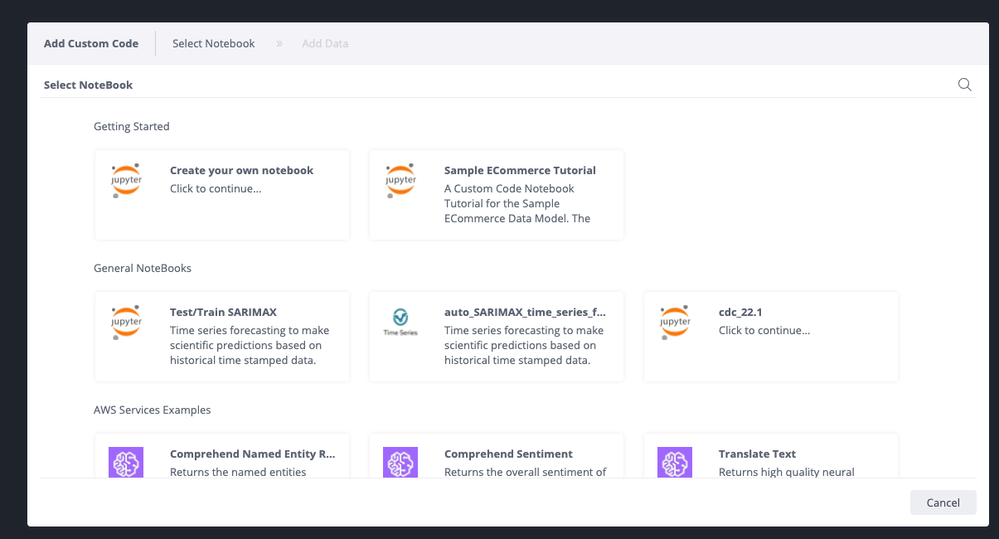Screen dimensions: 999x539
Task: Click Comprehend Sentiment purple brain icon
Action: click(x=401, y=462)
